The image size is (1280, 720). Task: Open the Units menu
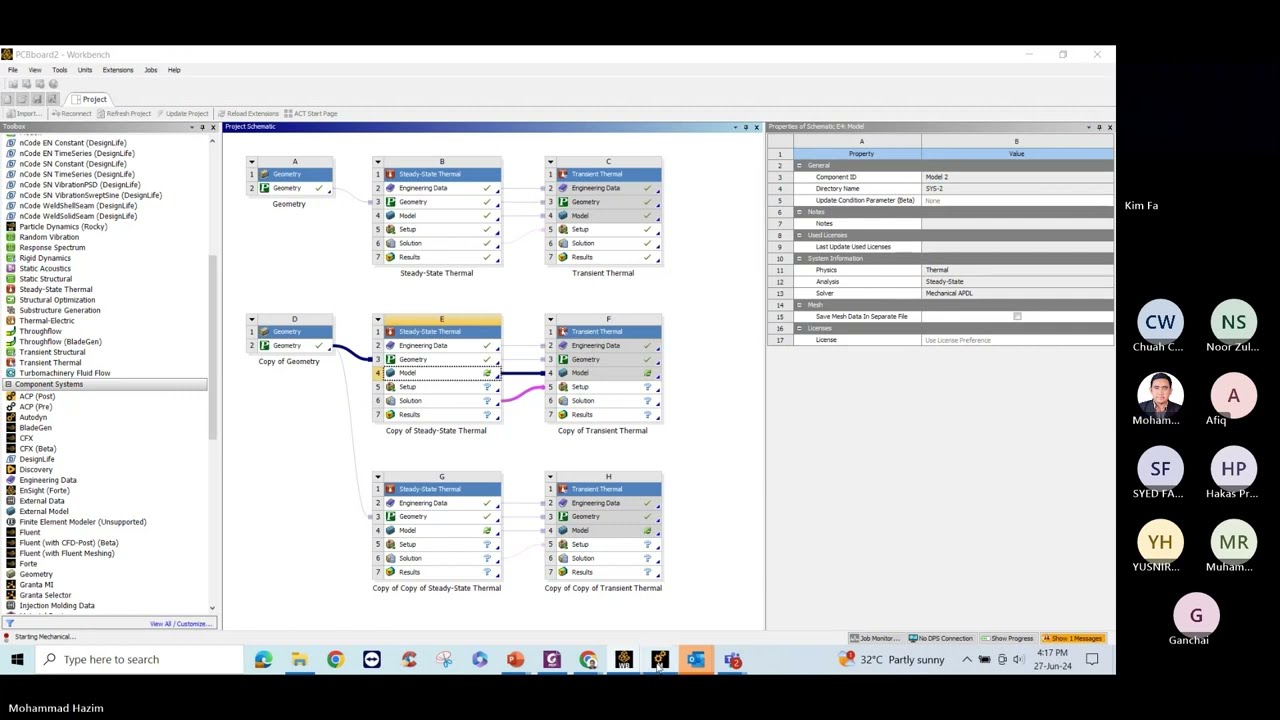85,70
